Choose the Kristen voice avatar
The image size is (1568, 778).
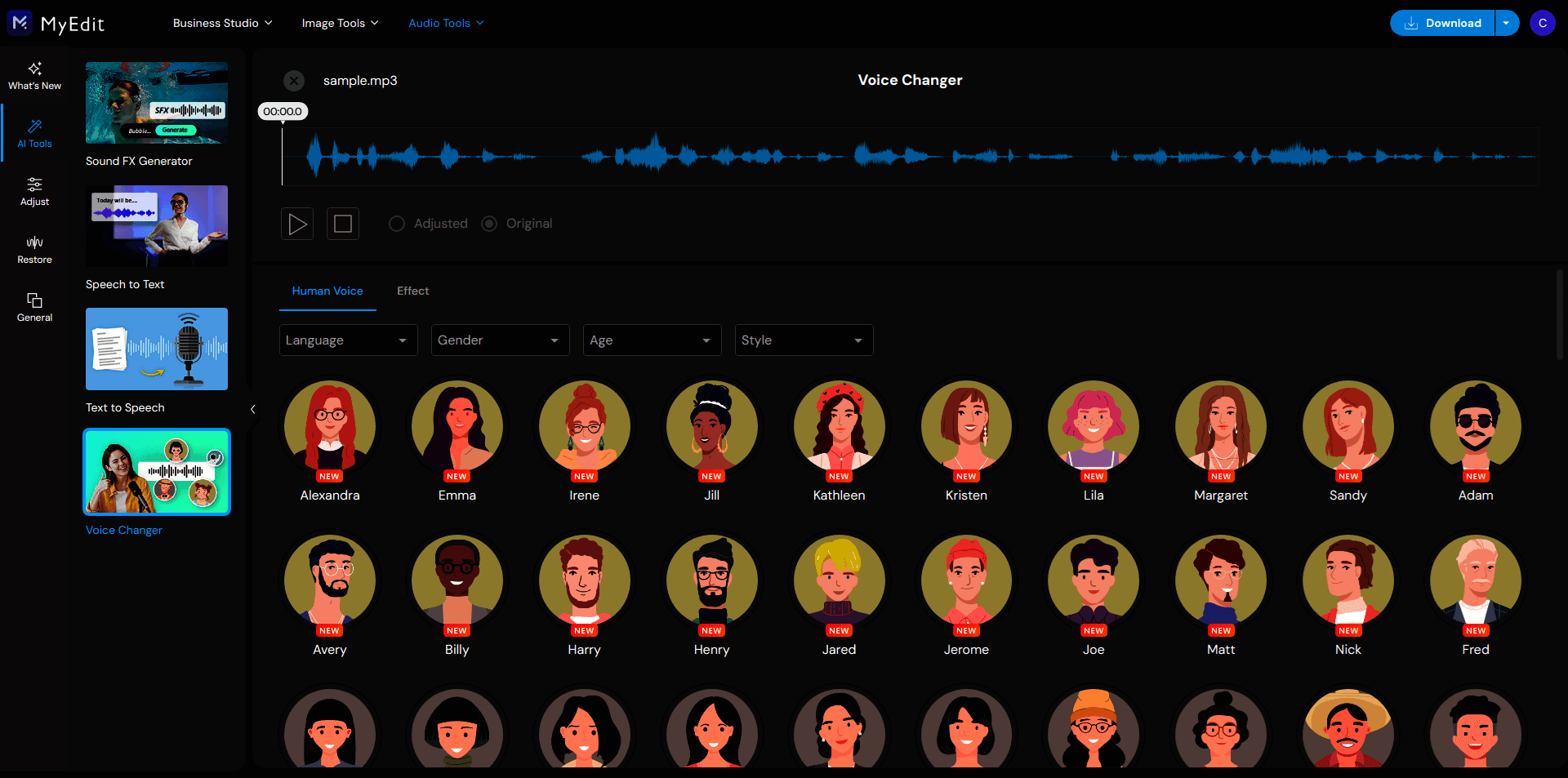[967, 426]
